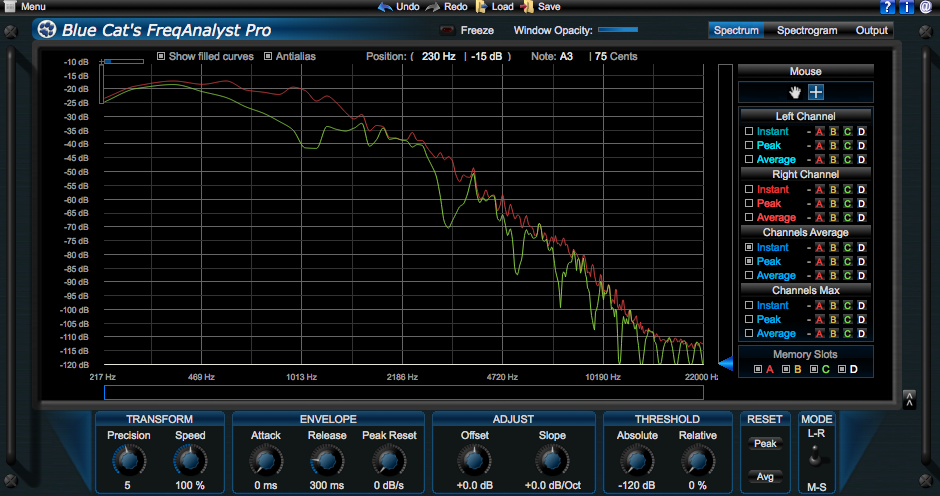Click the mini zoom overview above graph

pos(123,61)
